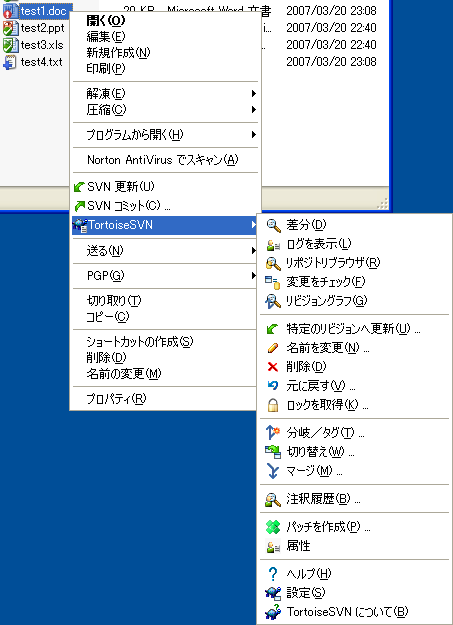Select 名前の変更(M) menu entry
453x625 pixels.
pos(165,374)
